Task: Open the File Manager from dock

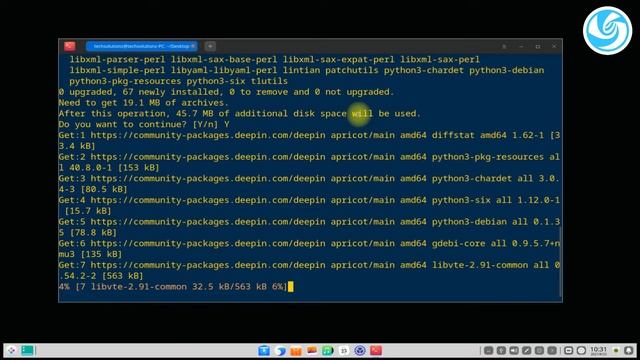Action: pos(264,350)
